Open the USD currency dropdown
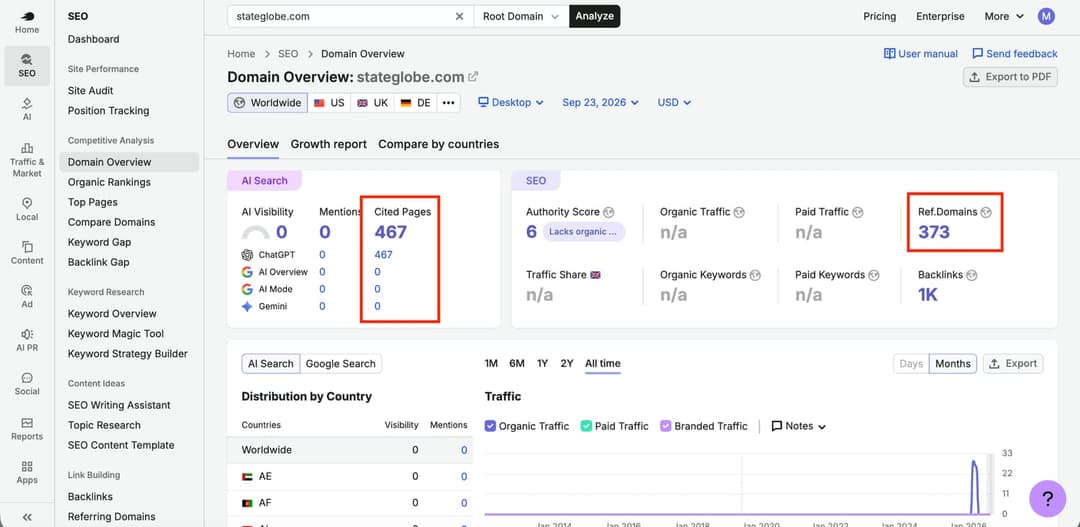The image size is (1080, 527). (674, 103)
